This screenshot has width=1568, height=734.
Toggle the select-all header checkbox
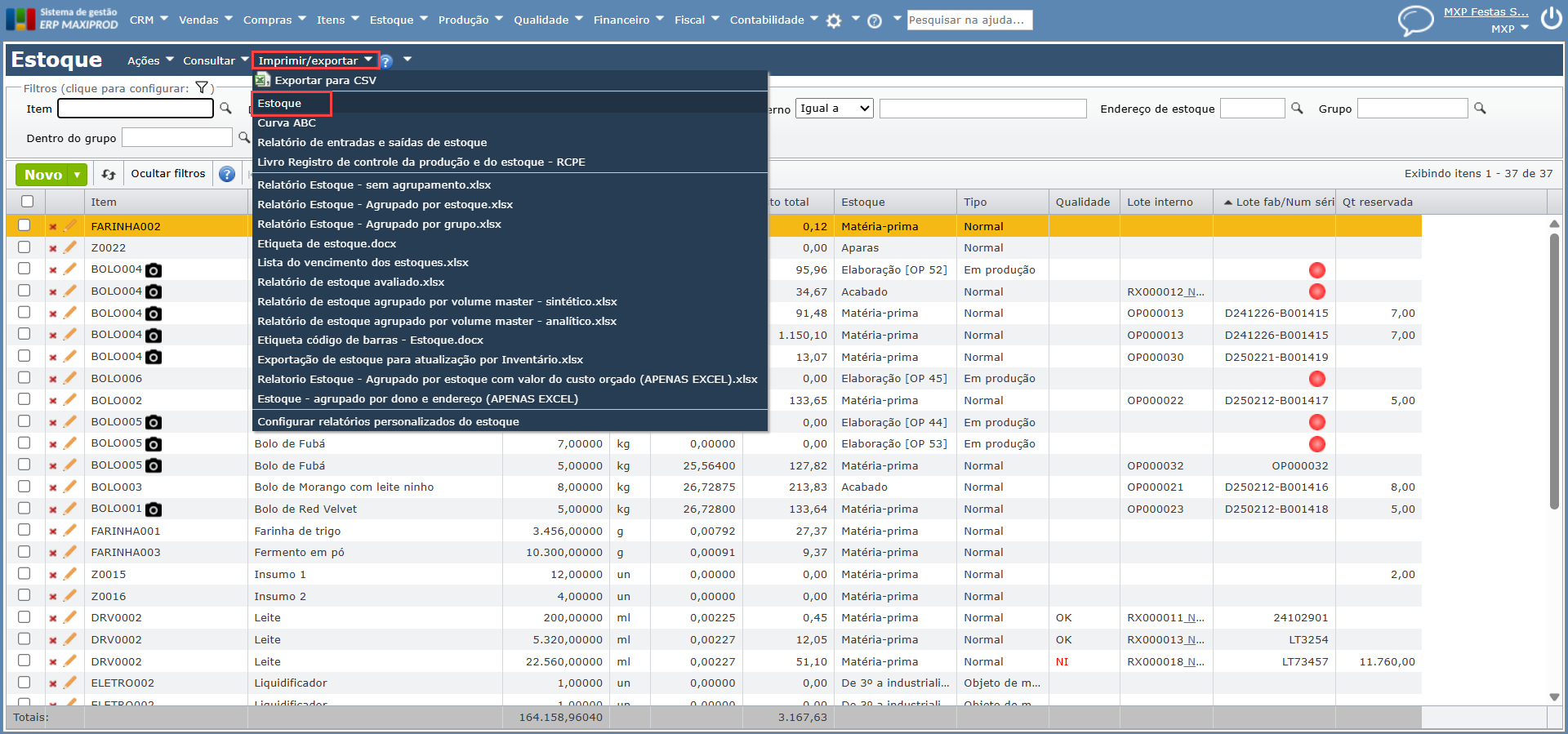click(x=28, y=202)
